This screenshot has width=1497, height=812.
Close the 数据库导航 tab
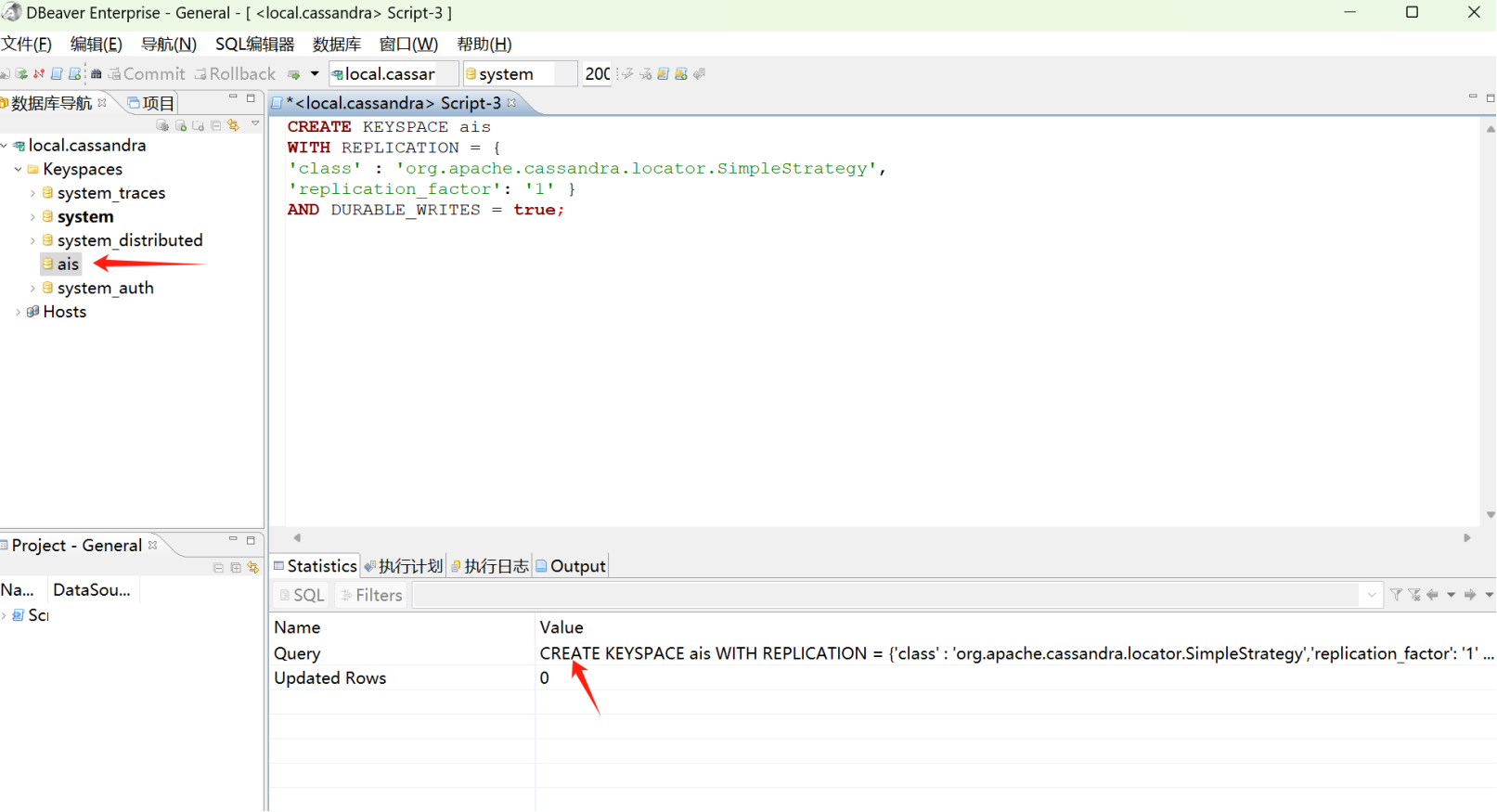click(102, 102)
